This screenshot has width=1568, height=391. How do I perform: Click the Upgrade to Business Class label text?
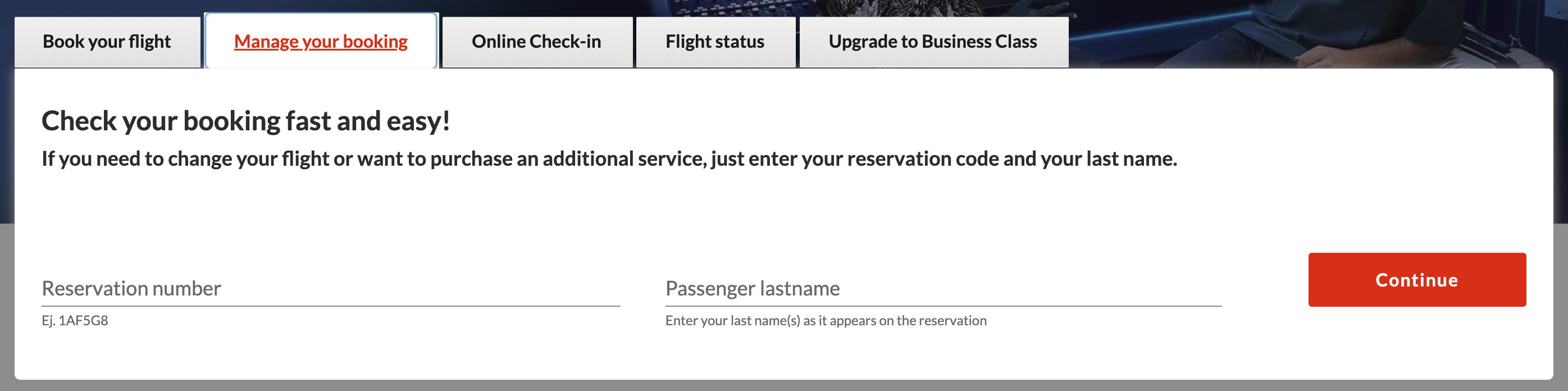[932, 42]
